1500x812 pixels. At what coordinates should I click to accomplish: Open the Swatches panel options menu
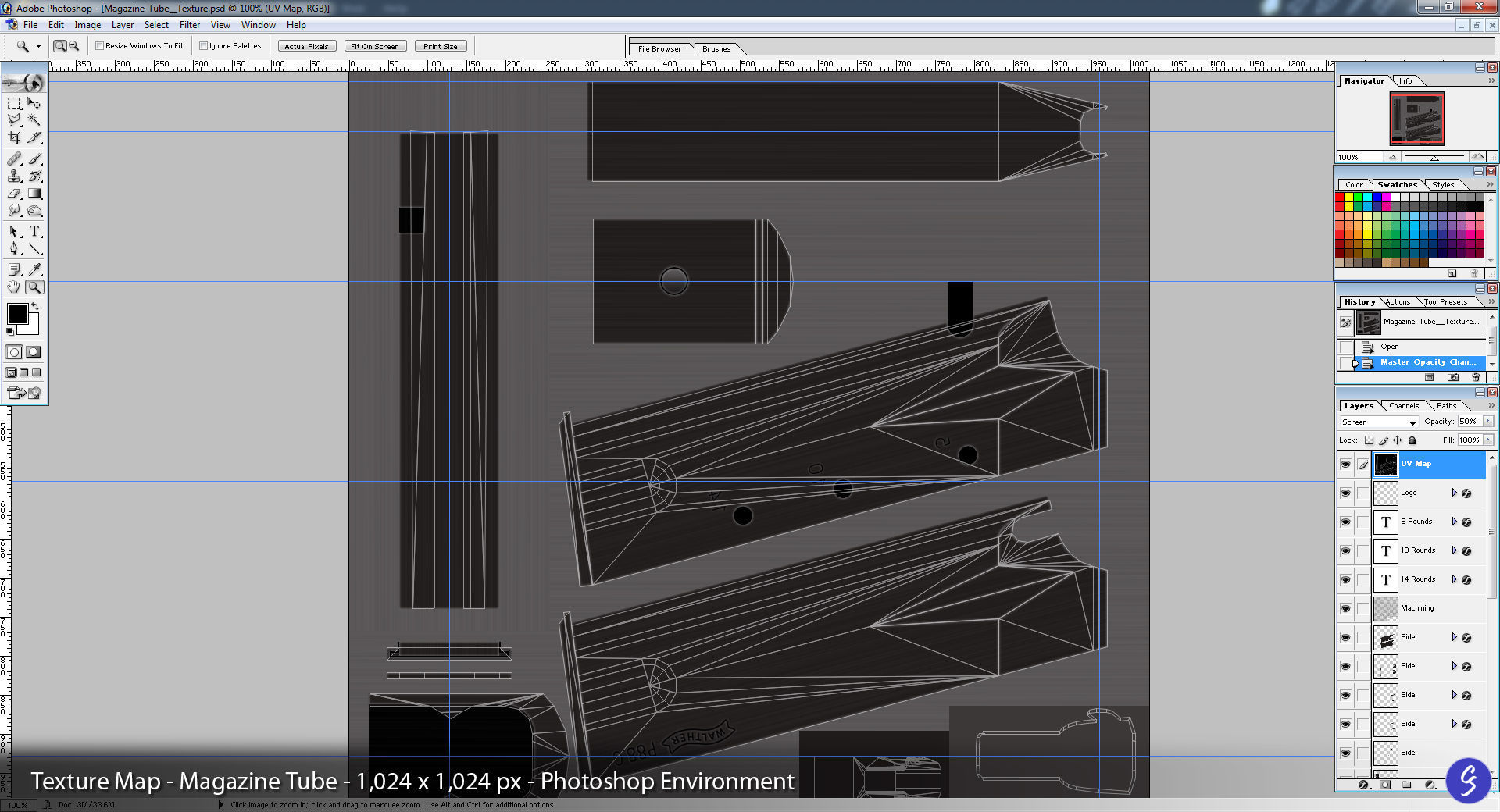tap(1490, 185)
